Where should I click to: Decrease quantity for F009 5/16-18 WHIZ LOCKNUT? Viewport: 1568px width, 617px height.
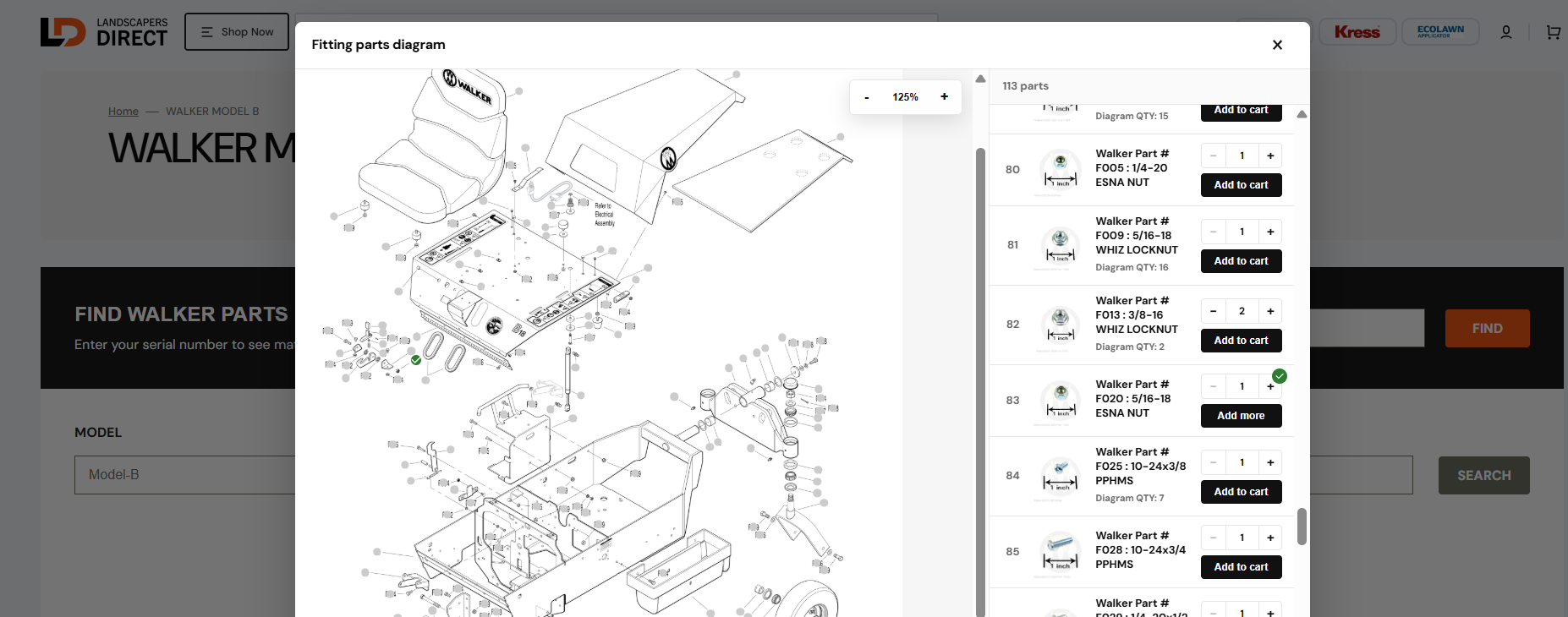coord(1213,232)
